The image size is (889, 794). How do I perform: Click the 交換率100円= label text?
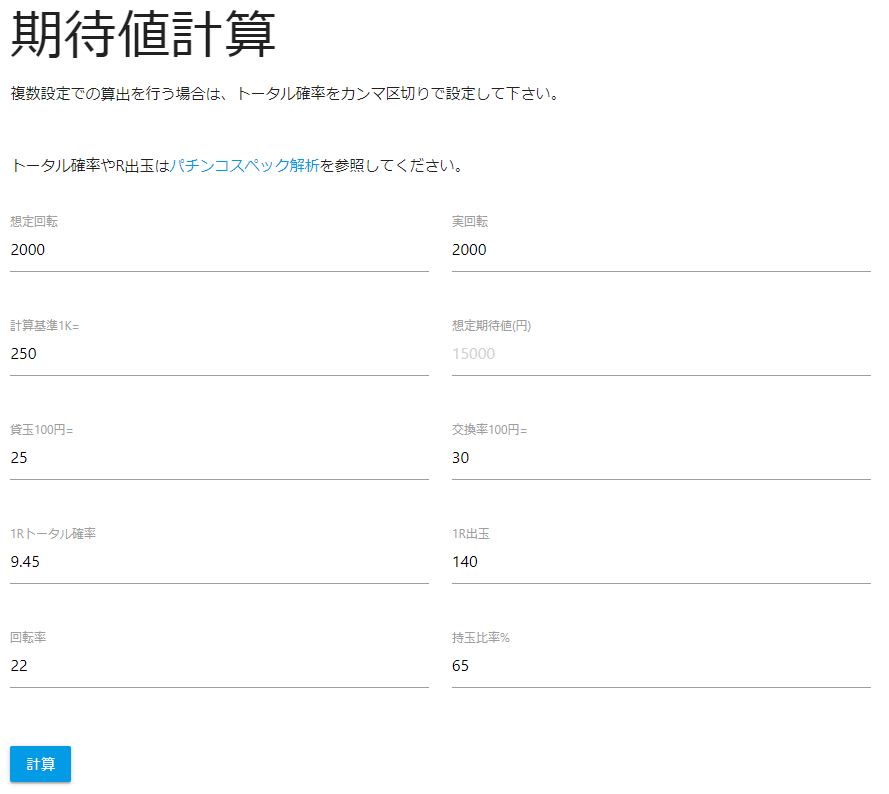tap(489, 430)
